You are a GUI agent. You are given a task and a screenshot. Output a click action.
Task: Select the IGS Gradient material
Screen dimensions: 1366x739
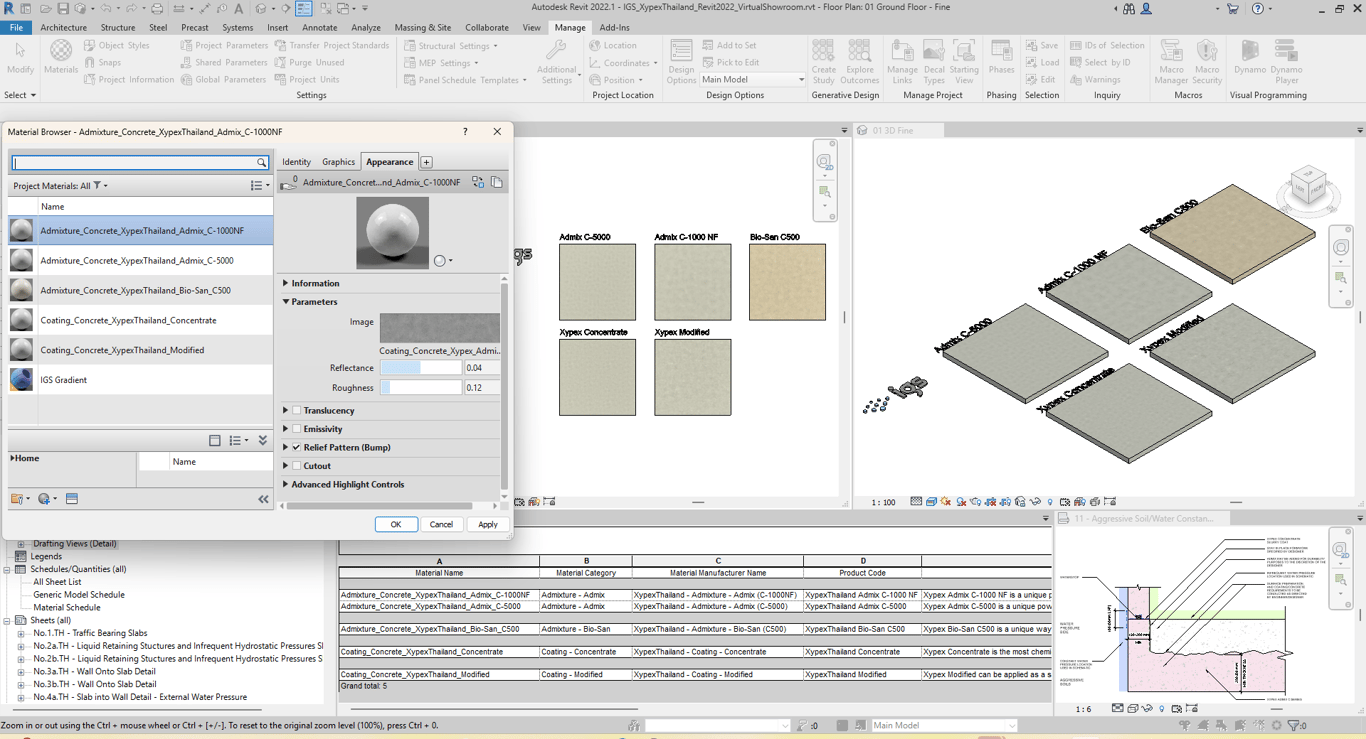click(140, 380)
